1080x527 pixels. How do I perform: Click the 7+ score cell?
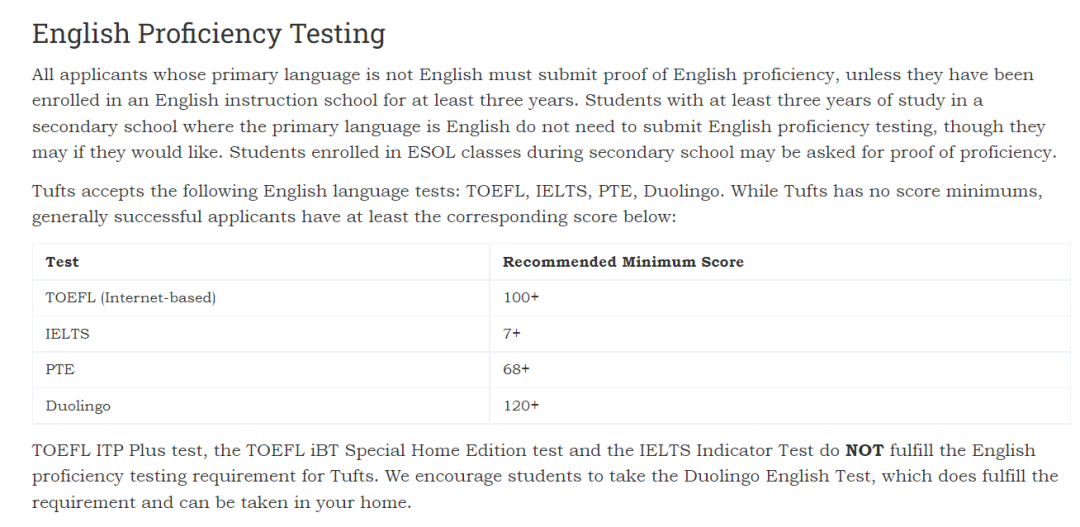[780, 333]
